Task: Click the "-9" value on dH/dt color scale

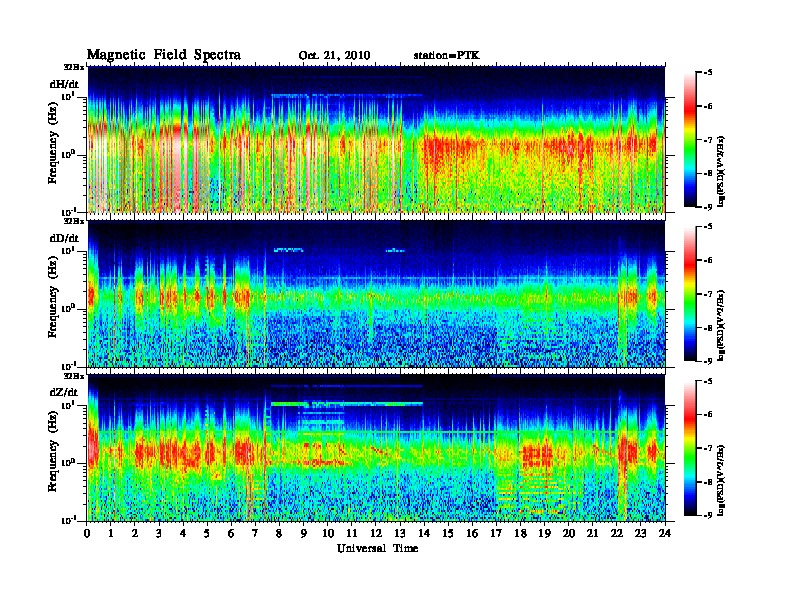Action: pos(708,207)
